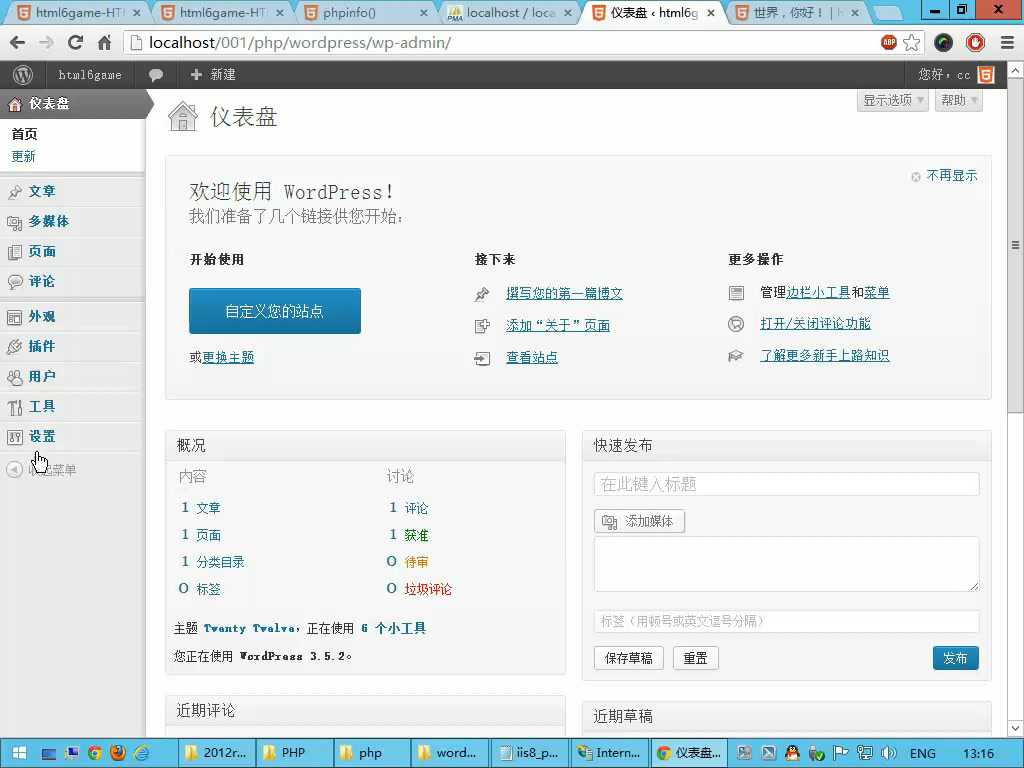Image resolution: width=1024 pixels, height=768 pixels.
Task: Click the bookmark star icon
Action: [912, 43]
